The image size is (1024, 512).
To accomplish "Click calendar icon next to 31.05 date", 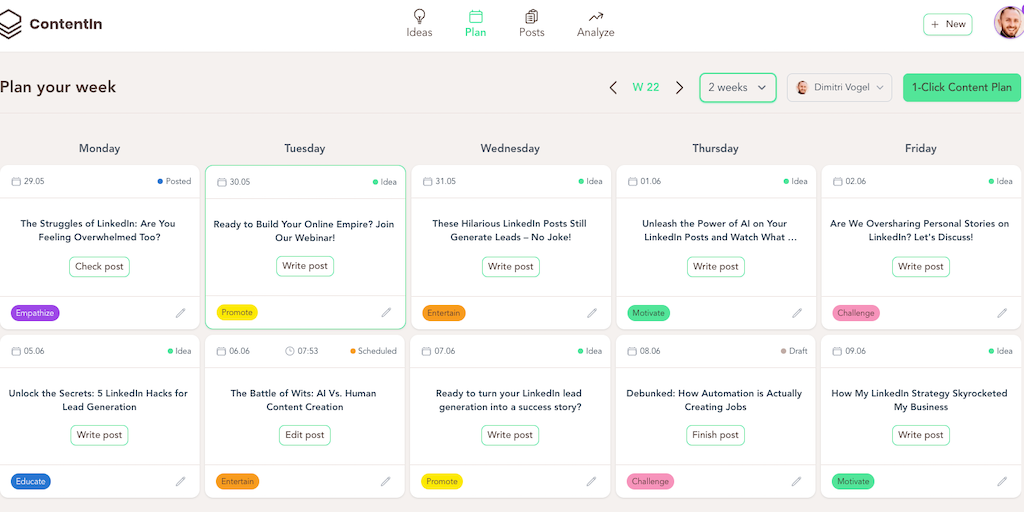I will coord(427,181).
